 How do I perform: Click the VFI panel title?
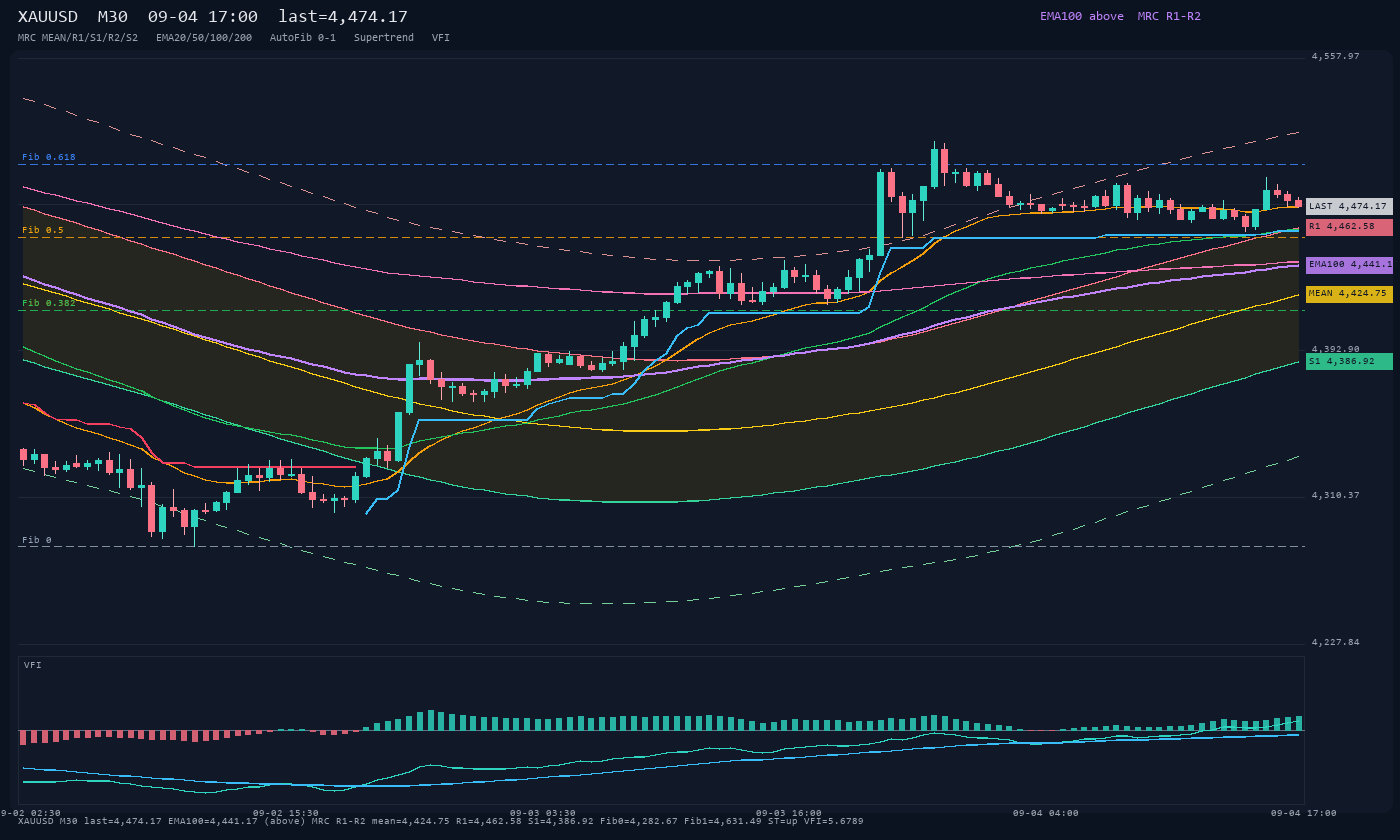click(x=33, y=665)
